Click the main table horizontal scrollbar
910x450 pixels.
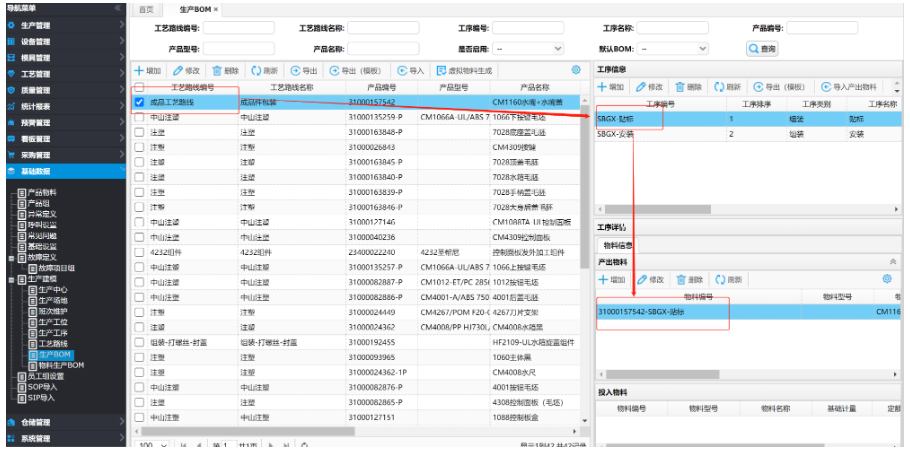click(x=248, y=431)
